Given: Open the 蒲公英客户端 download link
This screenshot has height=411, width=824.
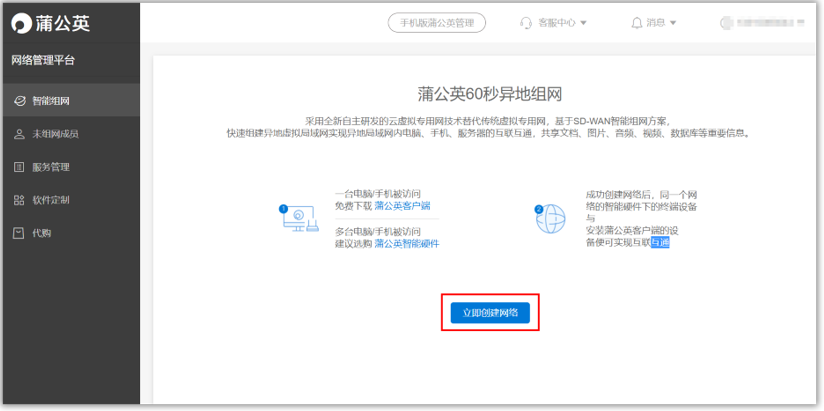Looking at the screenshot, I should point(403,206).
